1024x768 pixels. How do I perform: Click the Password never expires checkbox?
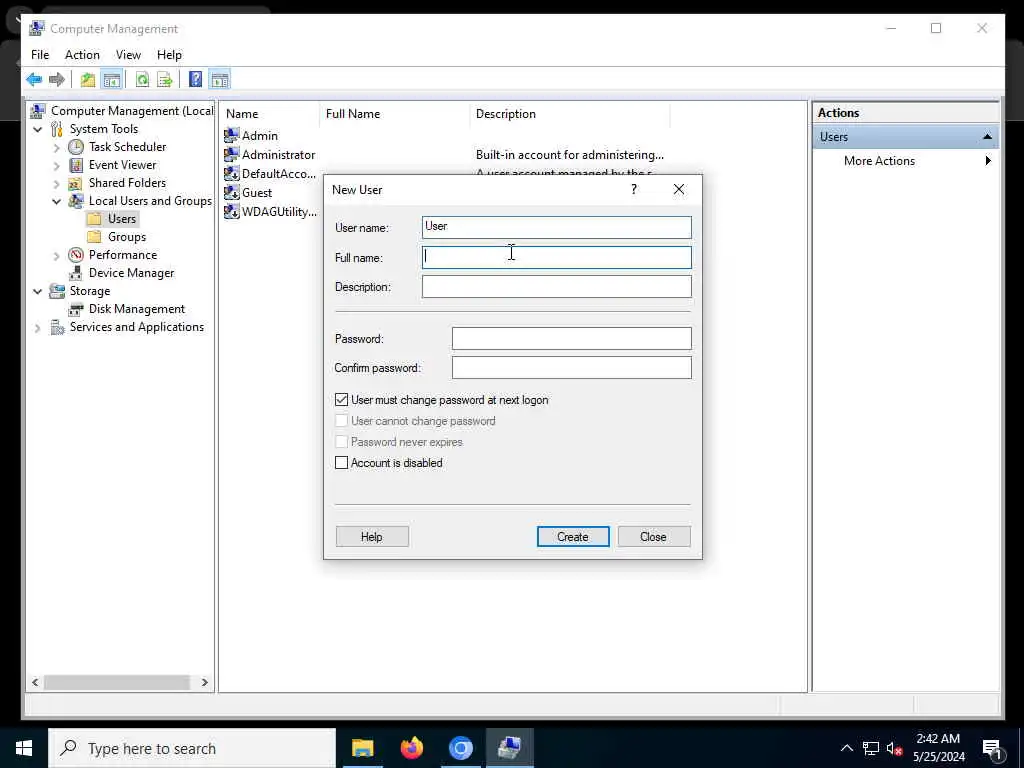342,441
